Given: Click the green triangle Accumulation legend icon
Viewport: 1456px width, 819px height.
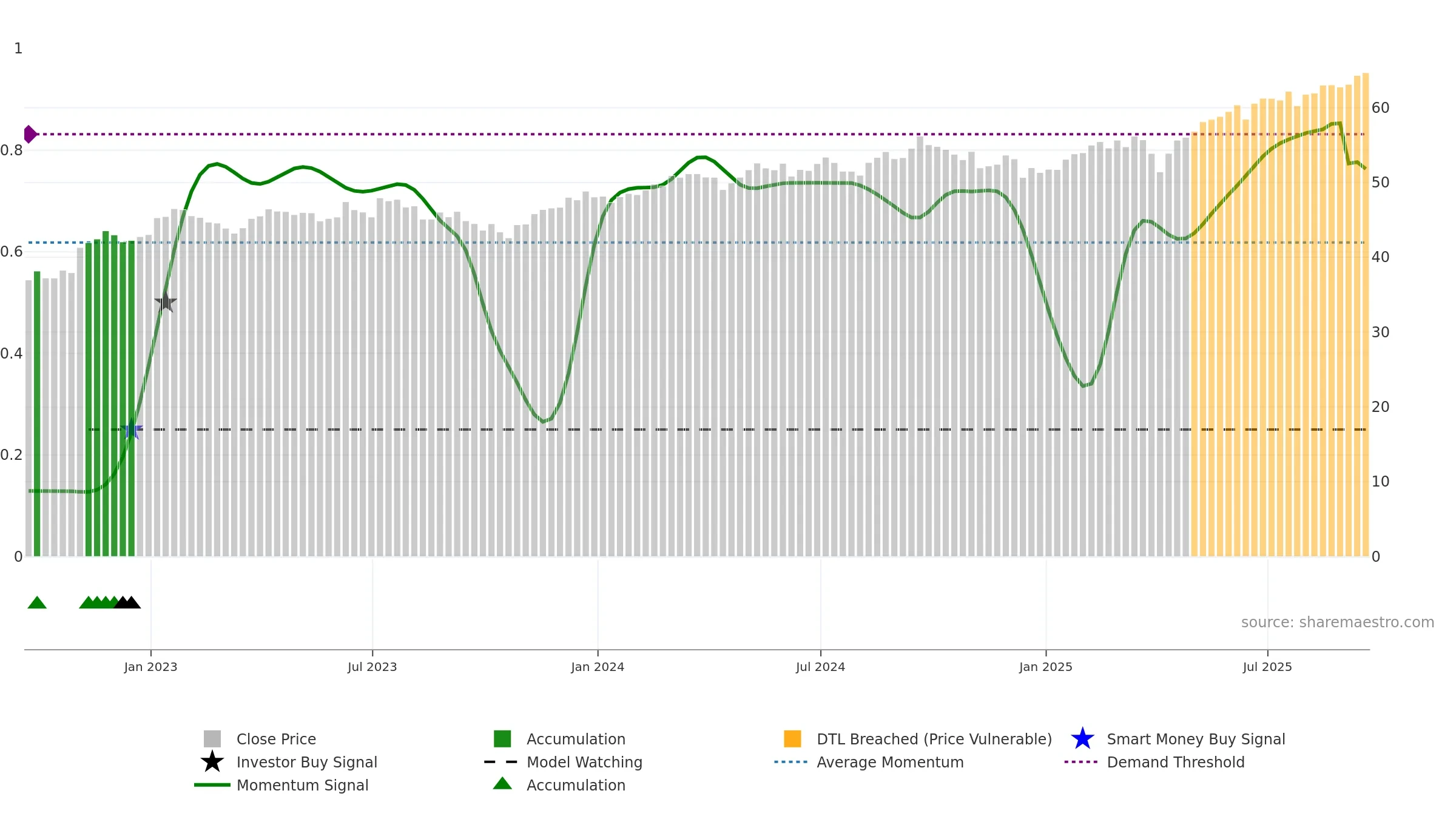Looking at the screenshot, I should point(502,784).
